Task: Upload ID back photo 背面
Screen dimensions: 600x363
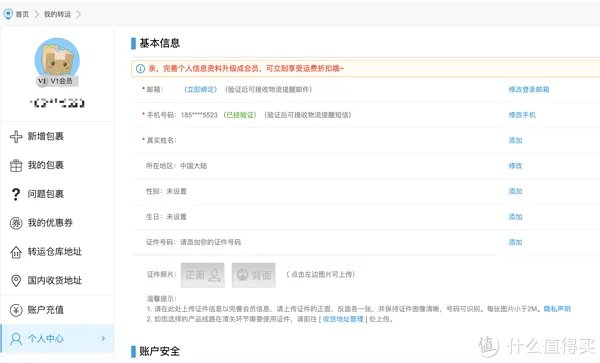Action: (254, 275)
